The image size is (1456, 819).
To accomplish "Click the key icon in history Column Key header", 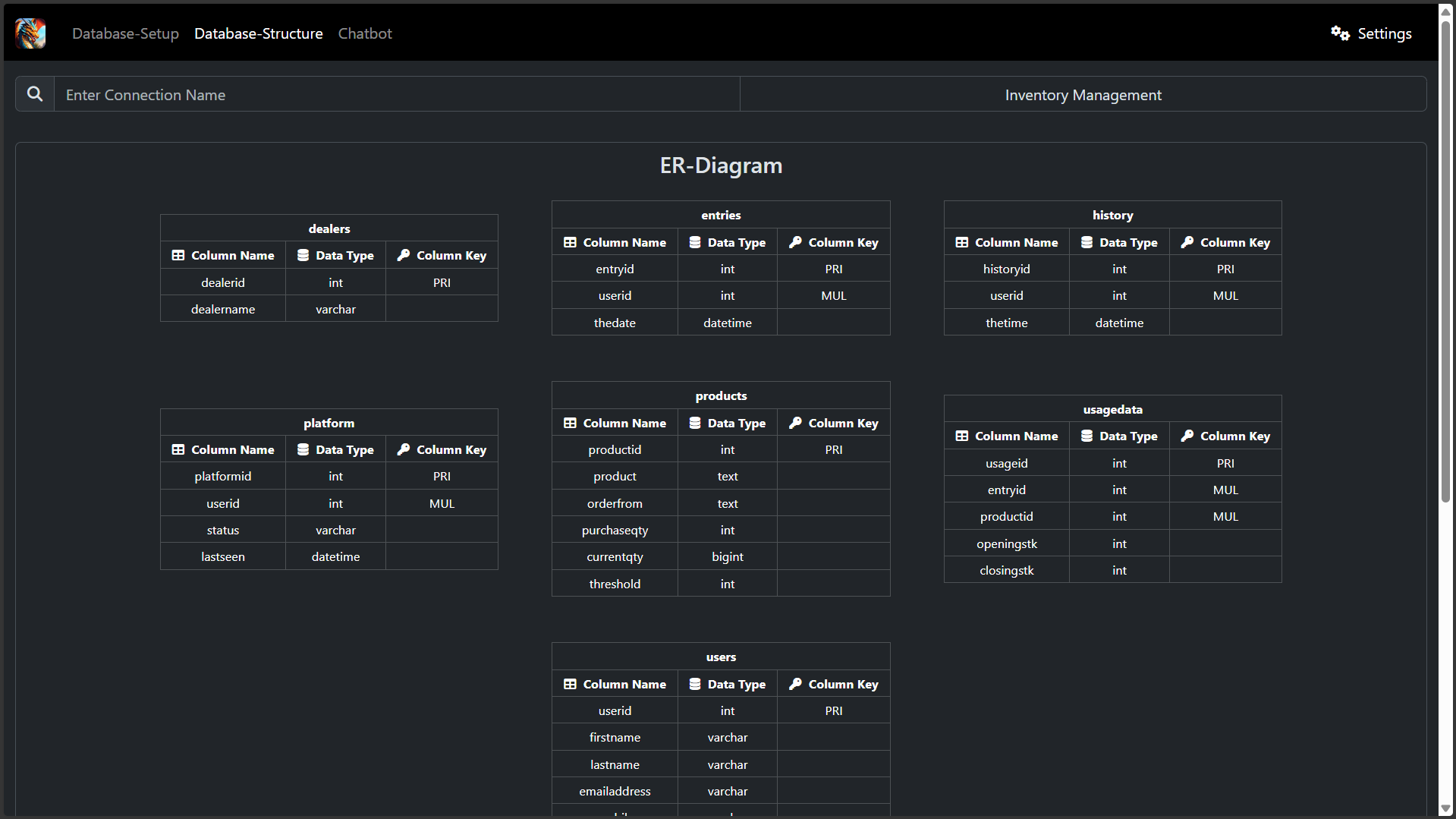I will click(1187, 242).
